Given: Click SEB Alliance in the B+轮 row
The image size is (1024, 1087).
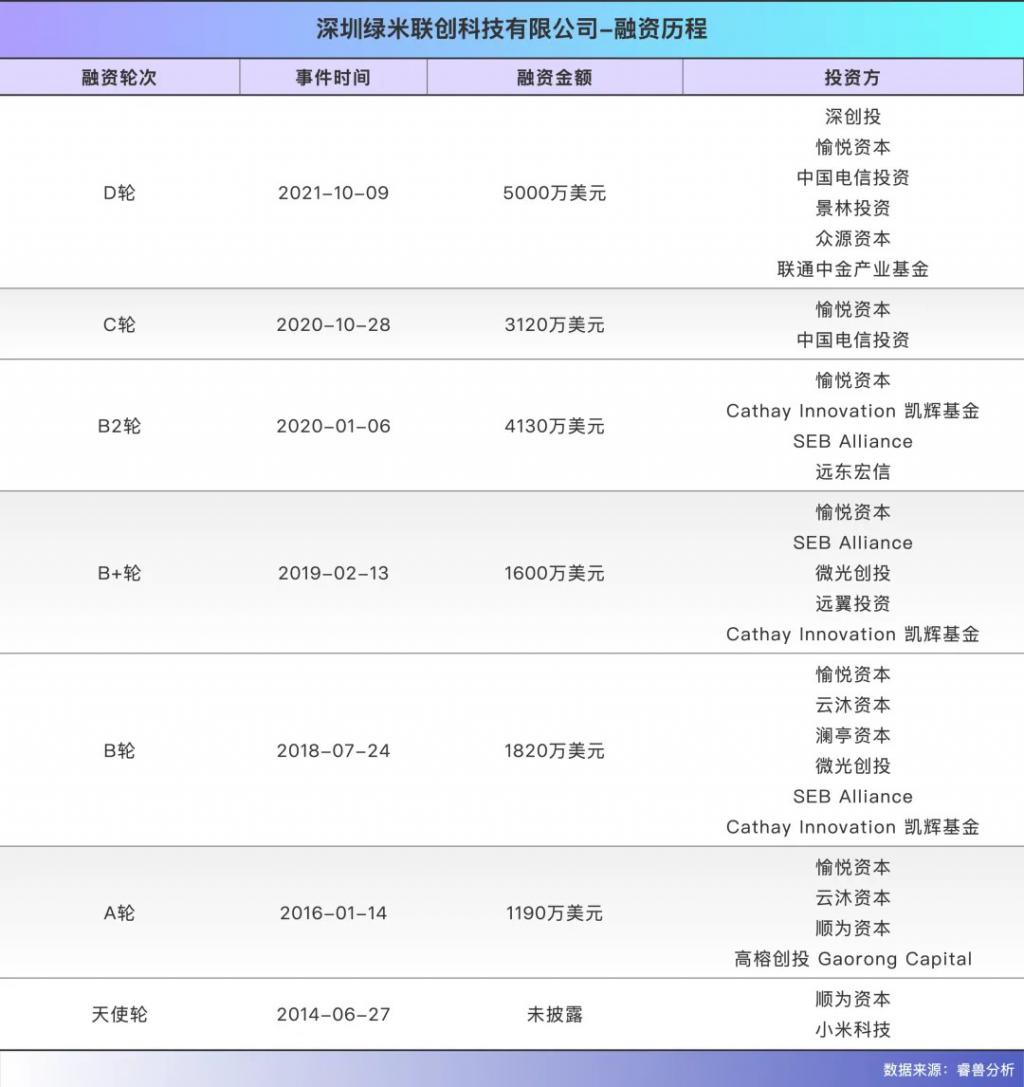Looking at the screenshot, I should pos(852,543).
